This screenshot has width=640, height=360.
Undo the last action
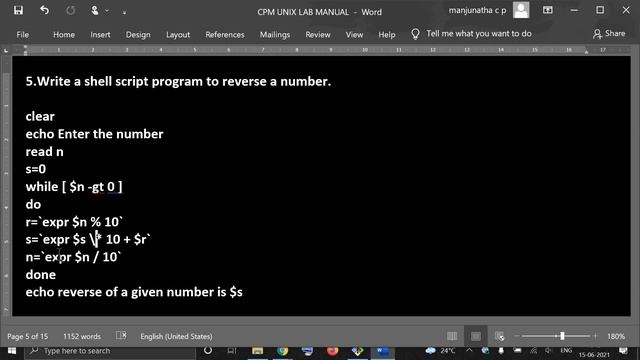44,11
